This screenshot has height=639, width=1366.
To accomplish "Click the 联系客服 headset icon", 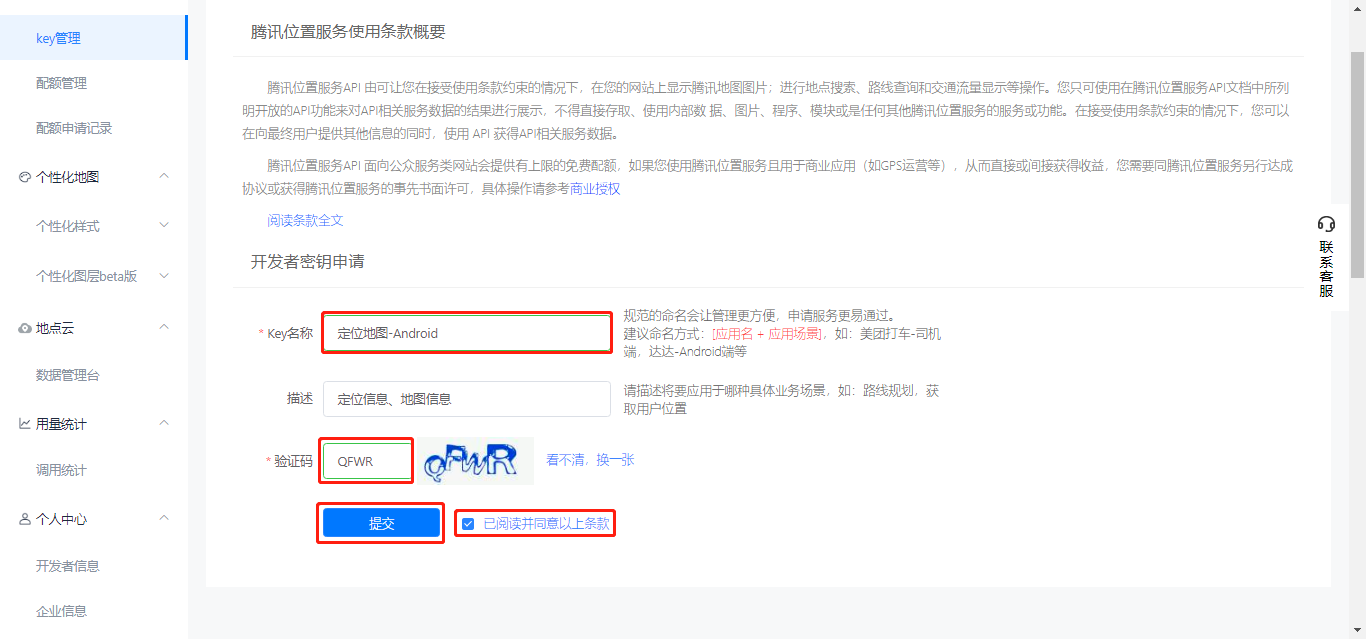I will 1326,223.
